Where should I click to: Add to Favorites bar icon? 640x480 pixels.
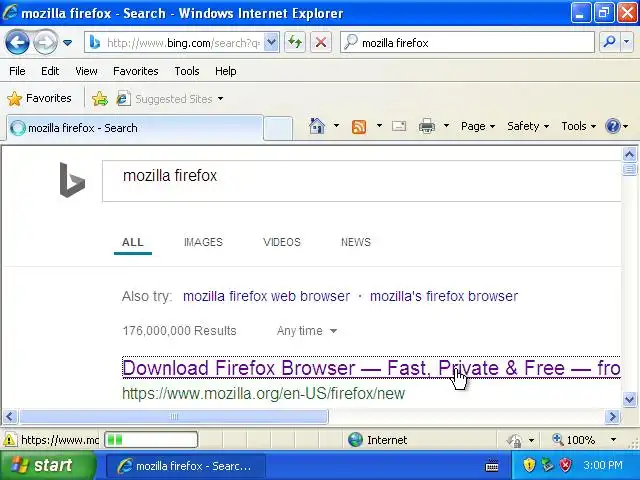(x=100, y=98)
